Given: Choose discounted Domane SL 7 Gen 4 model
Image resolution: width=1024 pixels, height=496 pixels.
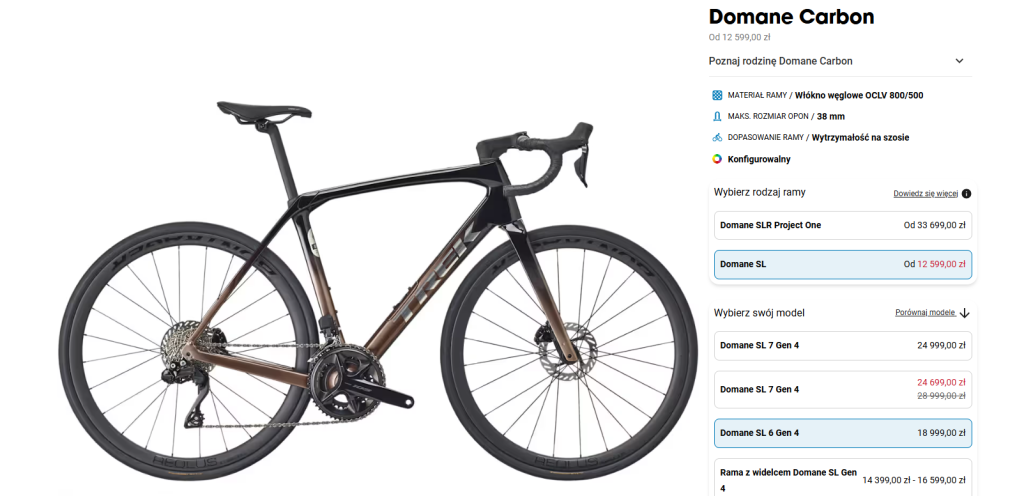Looking at the screenshot, I should click(x=842, y=389).
